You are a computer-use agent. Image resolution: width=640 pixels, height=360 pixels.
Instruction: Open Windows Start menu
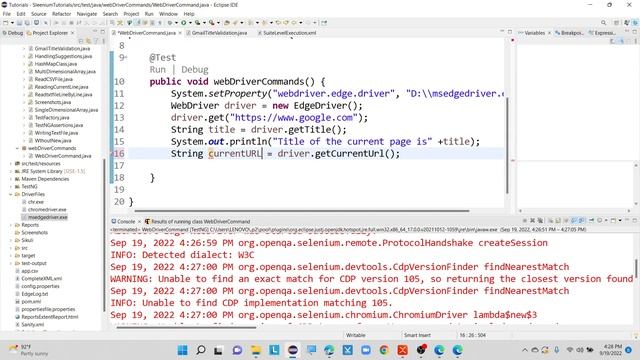click(x=182, y=350)
